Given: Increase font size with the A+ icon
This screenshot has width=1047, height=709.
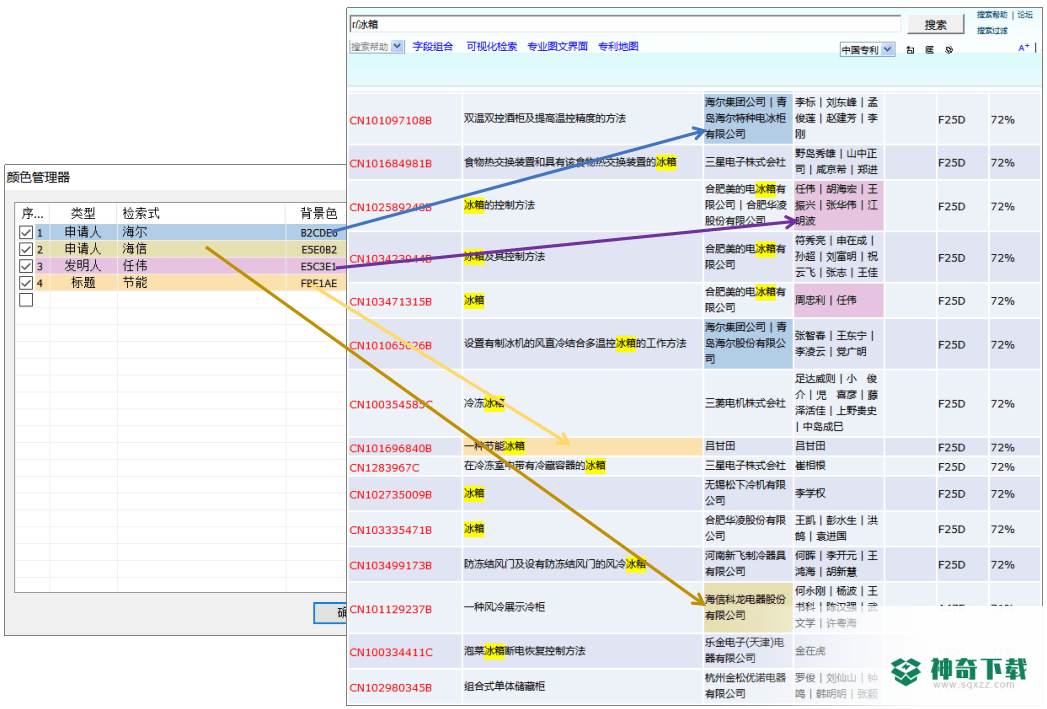Looking at the screenshot, I should 1024,47.
